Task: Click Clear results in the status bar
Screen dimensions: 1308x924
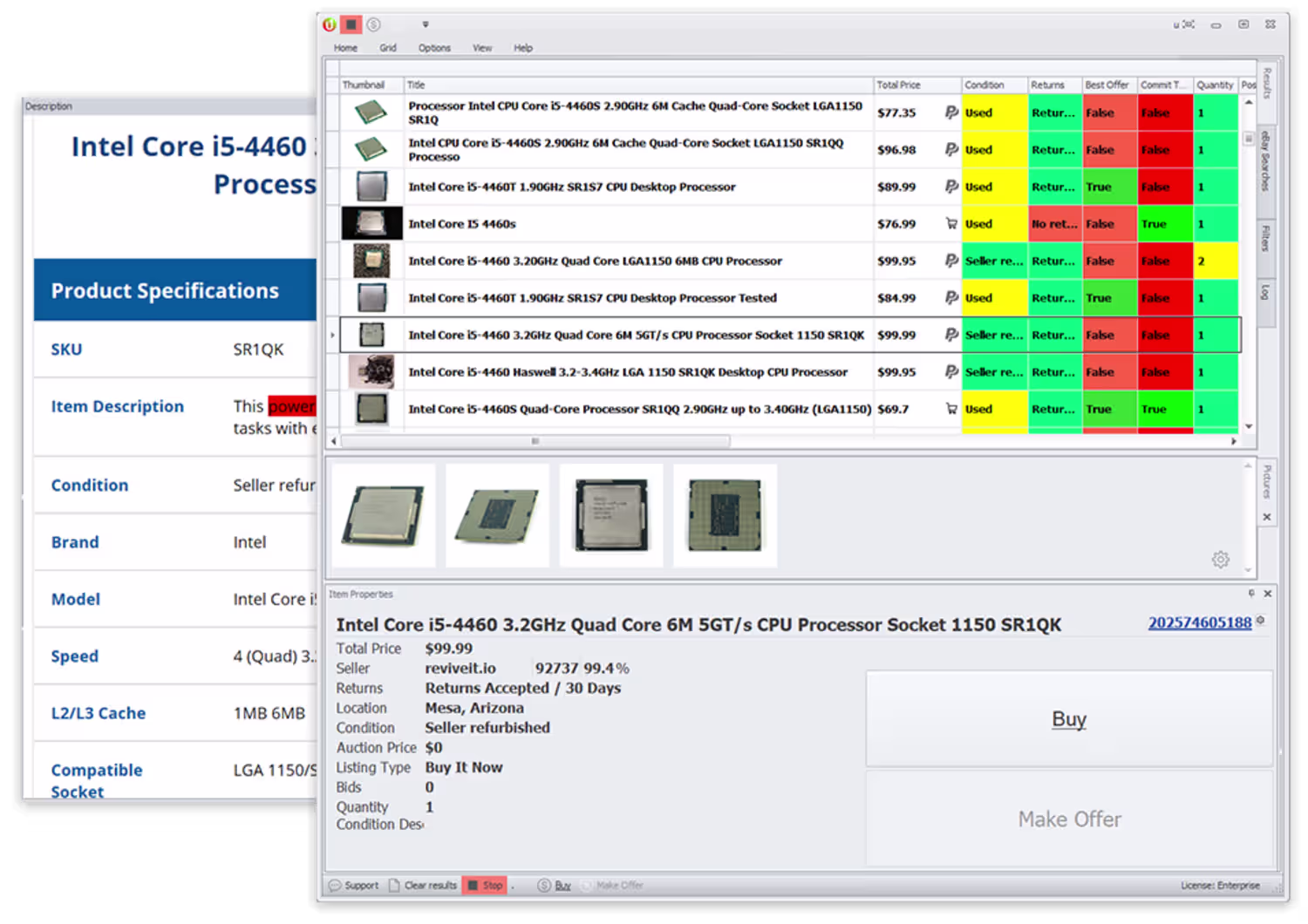Action: click(423, 886)
